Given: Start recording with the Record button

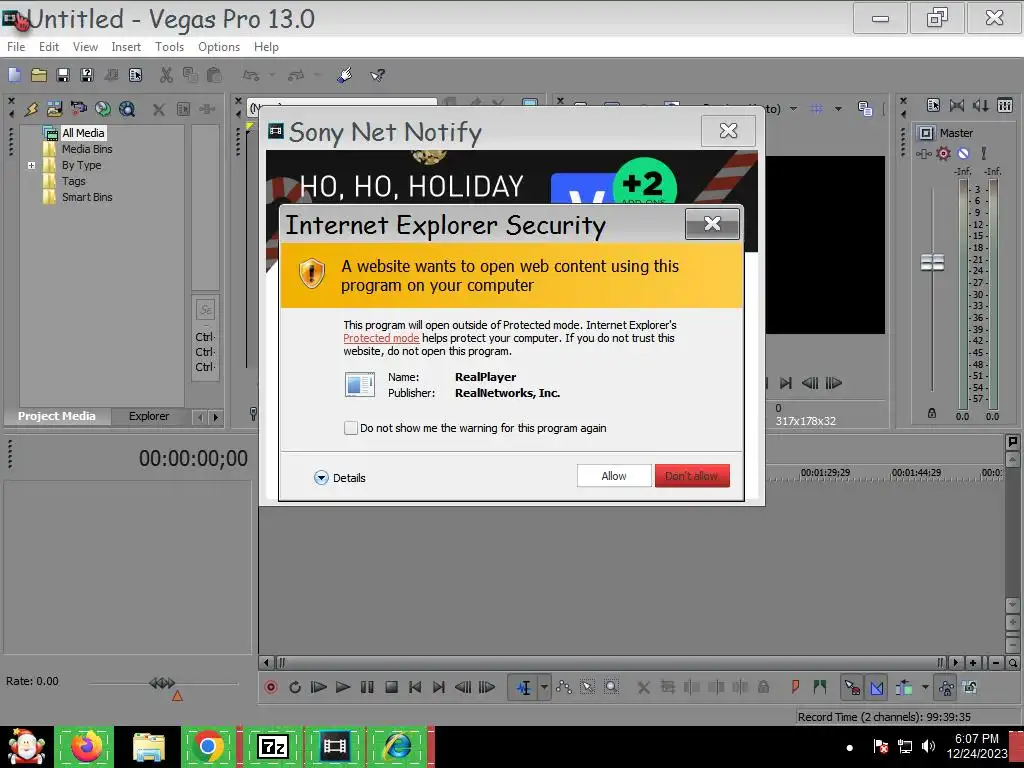Looking at the screenshot, I should click(x=270, y=687).
